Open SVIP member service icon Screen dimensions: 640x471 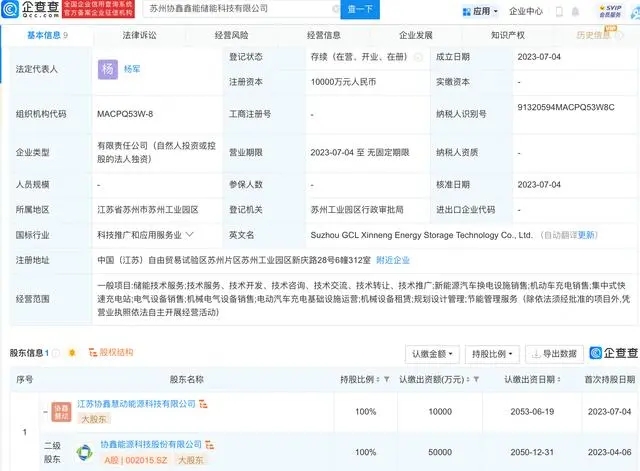click(x=610, y=11)
